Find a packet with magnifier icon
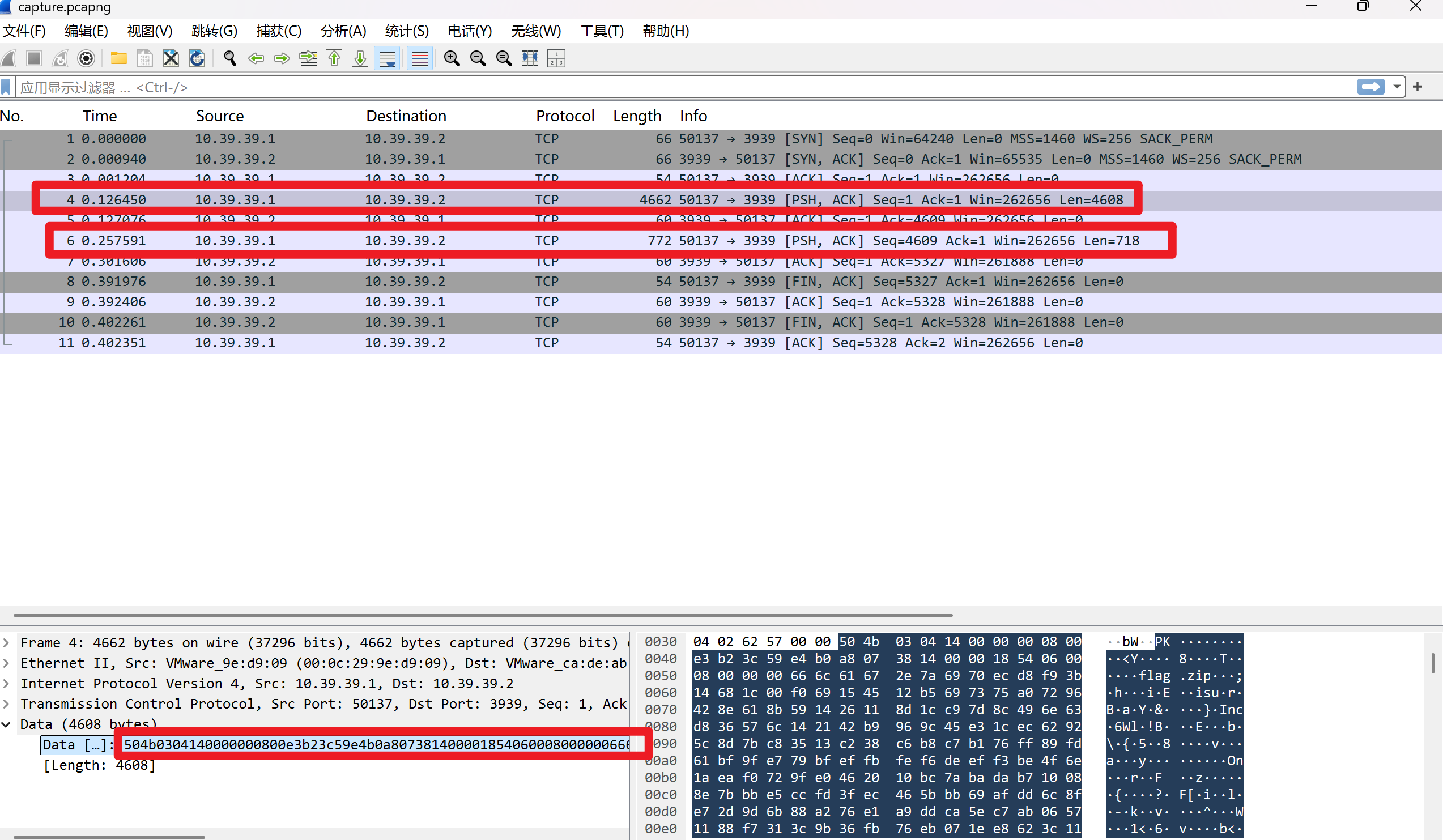Image resolution: width=1443 pixels, height=840 pixels. (x=229, y=58)
